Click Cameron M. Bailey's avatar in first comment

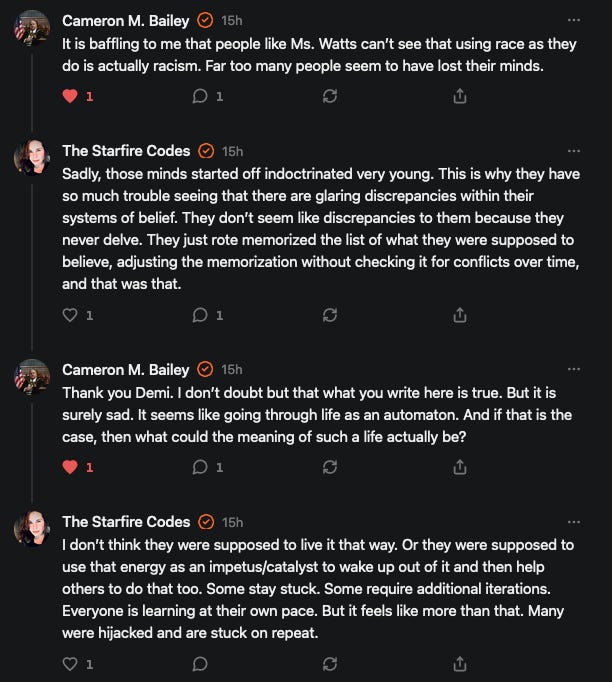(32, 28)
